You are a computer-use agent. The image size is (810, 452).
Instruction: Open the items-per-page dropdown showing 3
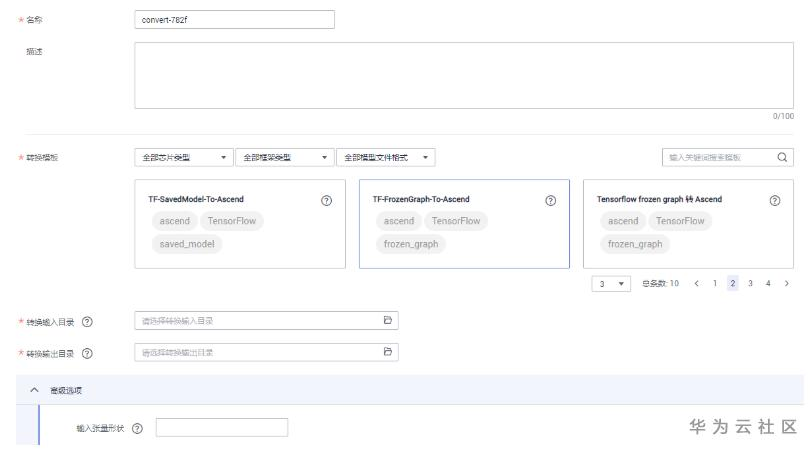coord(611,284)
